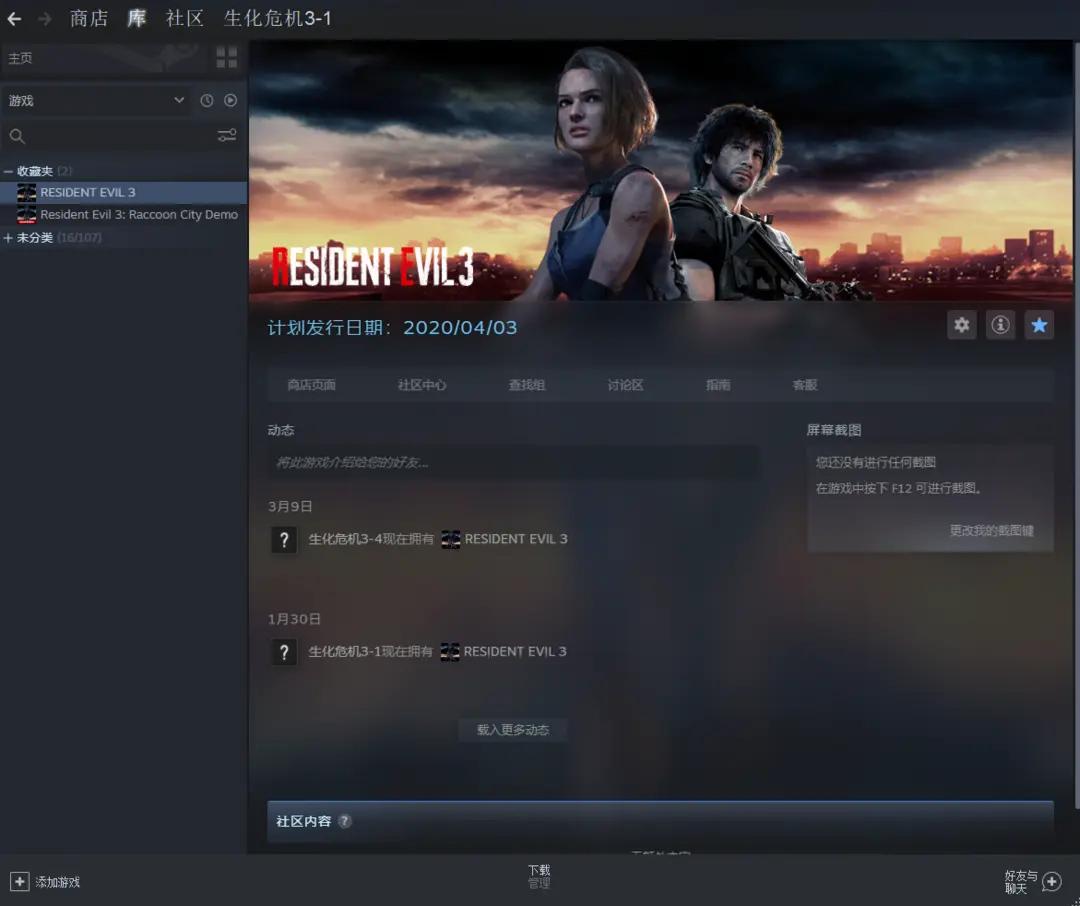Expand the 未分类 category
Image resolution: width=1080 pixels, height=906 pixels.
8,238
